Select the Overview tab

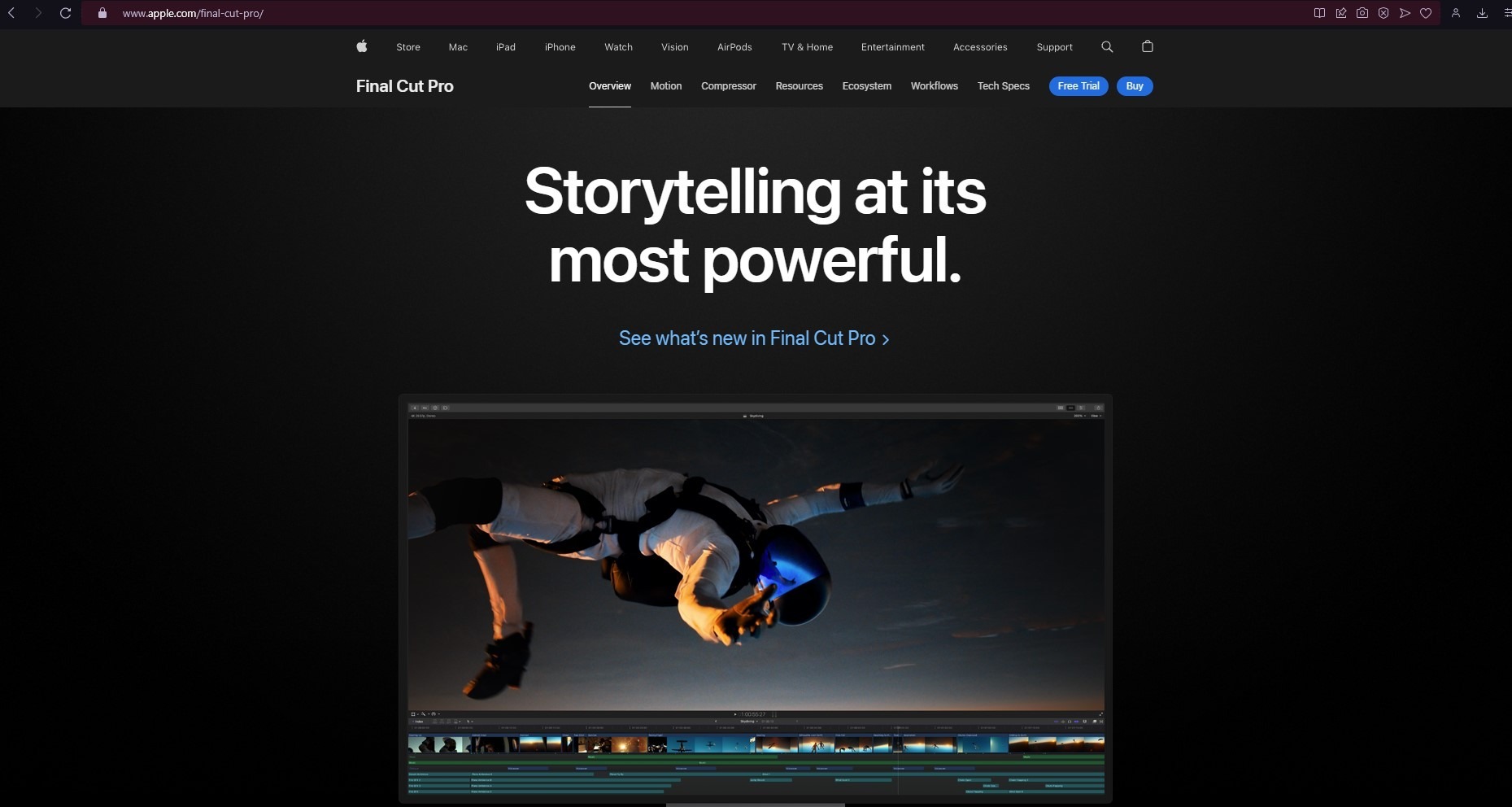tap(610, 86)
